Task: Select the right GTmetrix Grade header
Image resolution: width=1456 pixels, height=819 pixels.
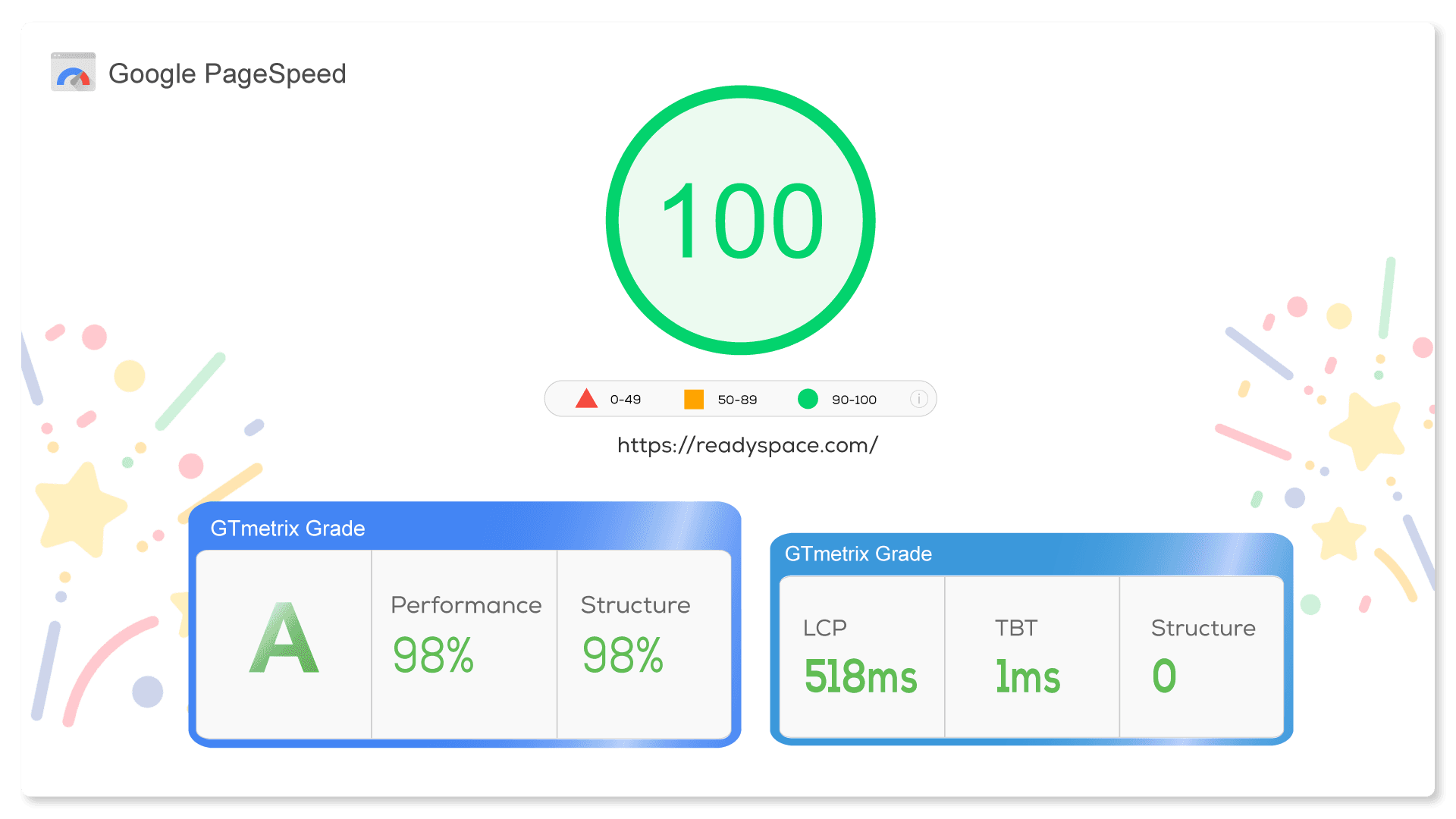Action: point(858,554)
